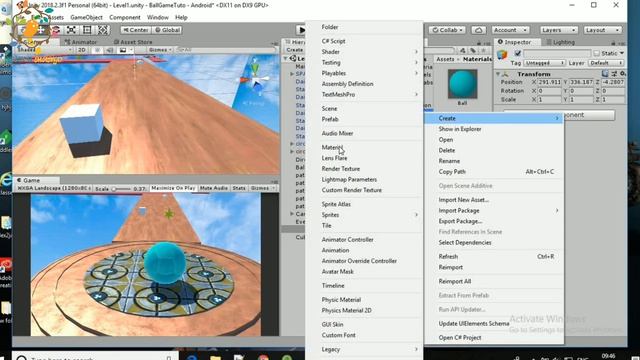This screenshot has height=360, width=640.
Task: Select the Ball material thumbnail
Action: [462, 84]
